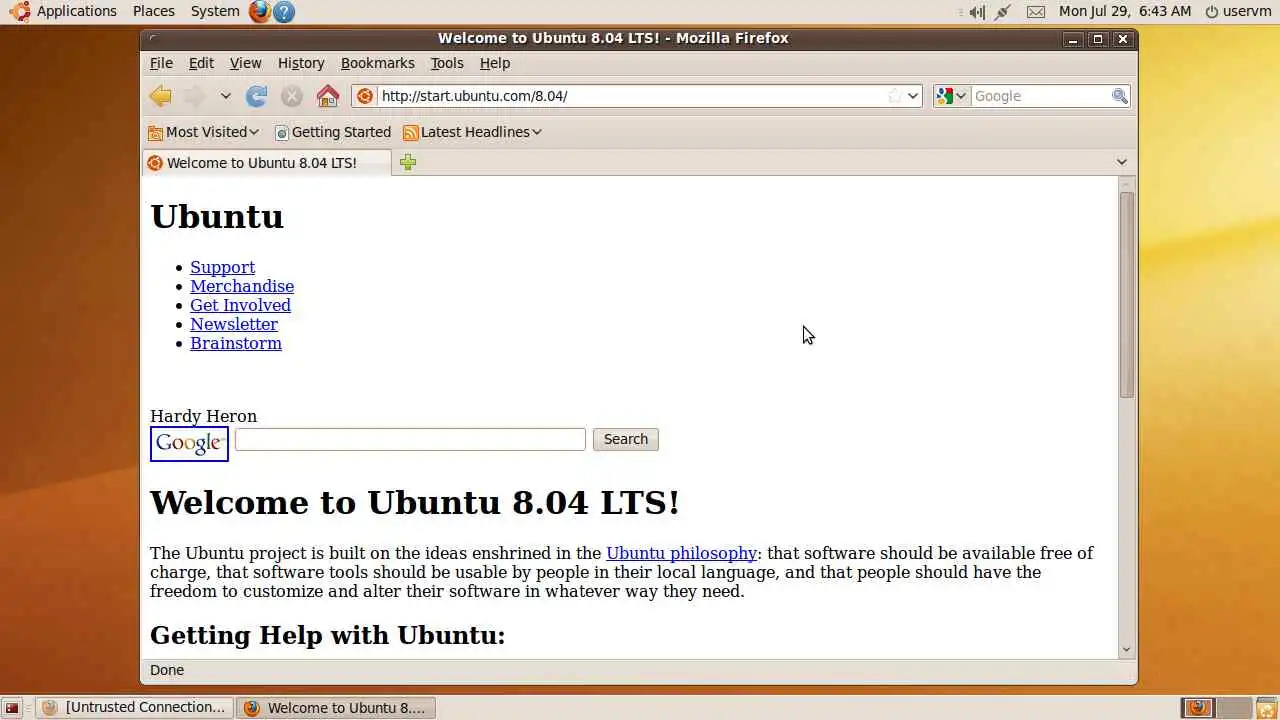Click the forward navigation arrow

[194, 96]
